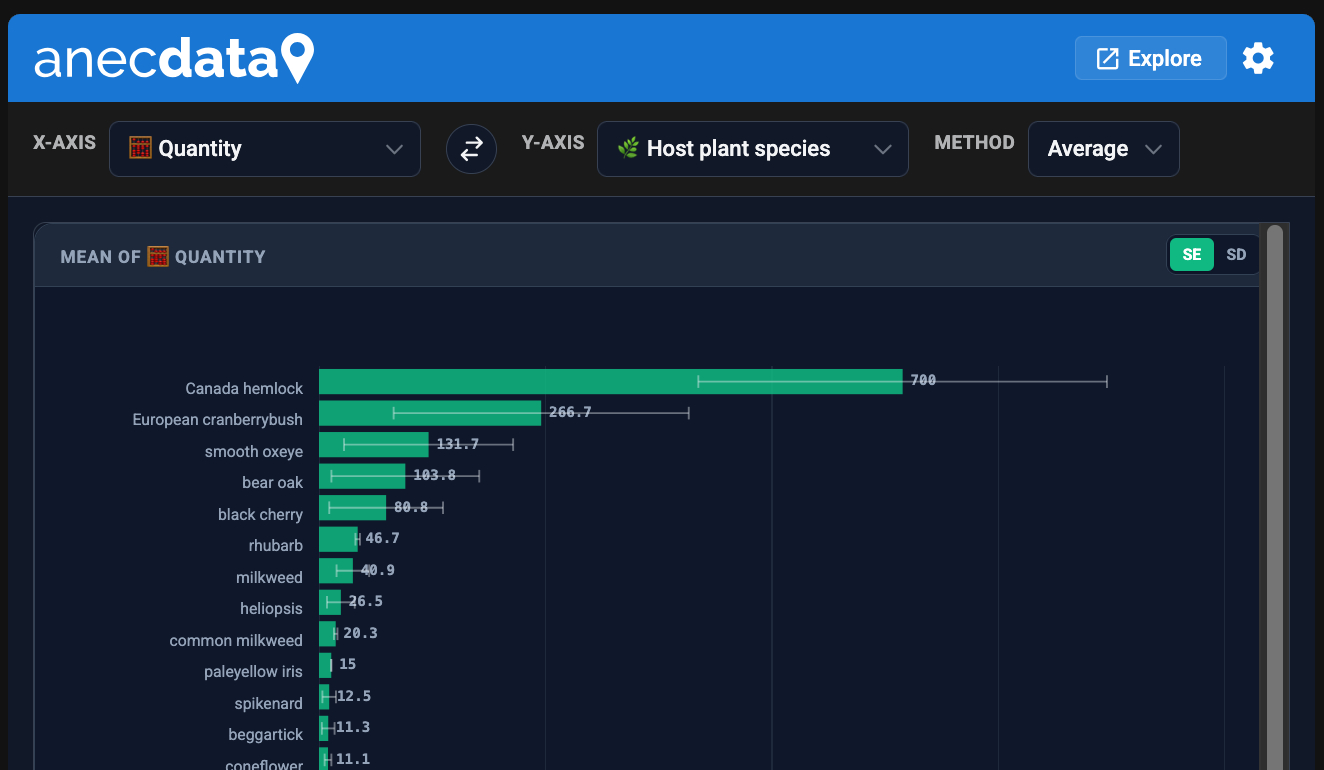
Task: Open the Host plant species dropdown
Action: [752, 149]
